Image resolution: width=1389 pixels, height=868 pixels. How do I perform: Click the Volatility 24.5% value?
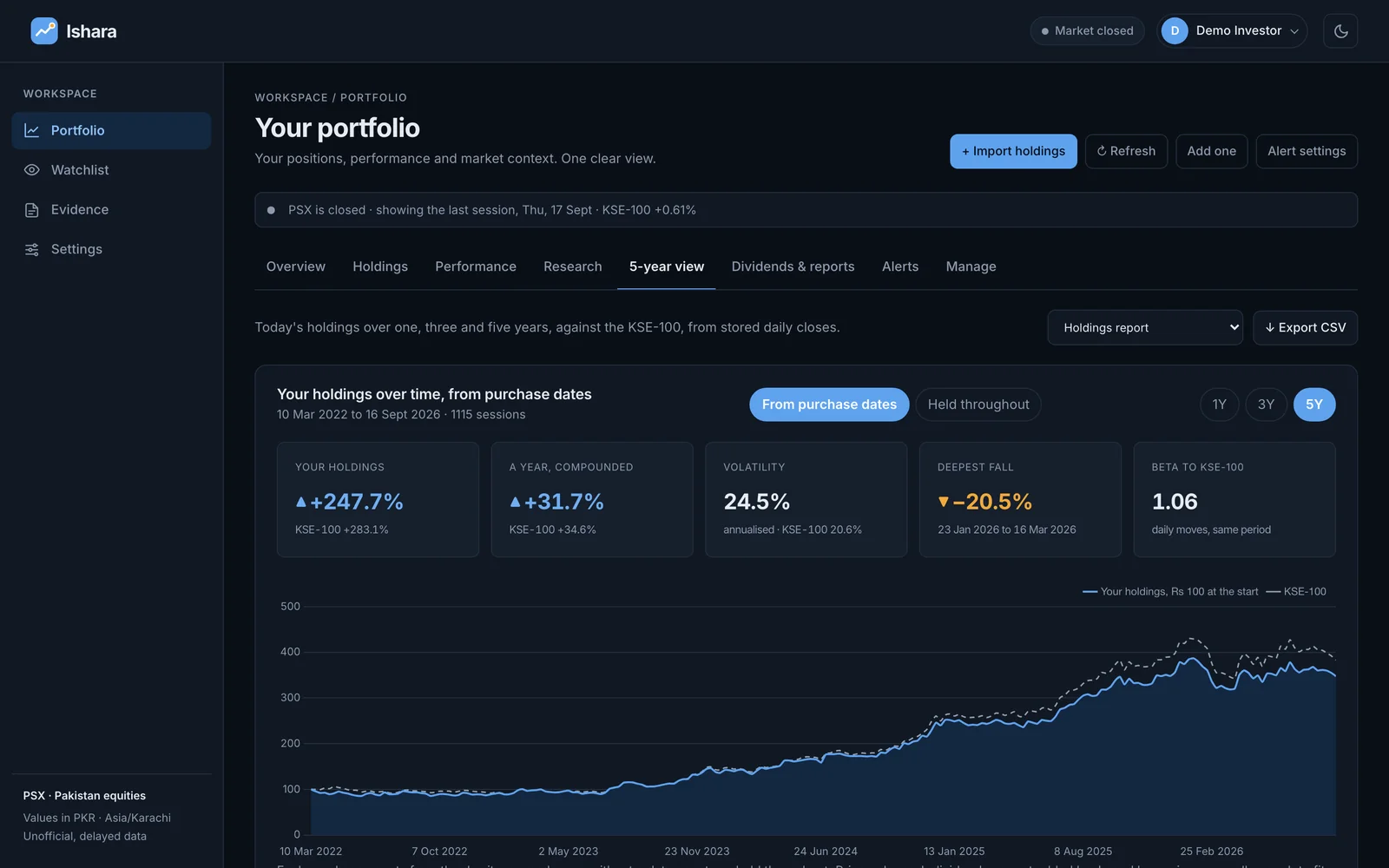tap(757, 502)
